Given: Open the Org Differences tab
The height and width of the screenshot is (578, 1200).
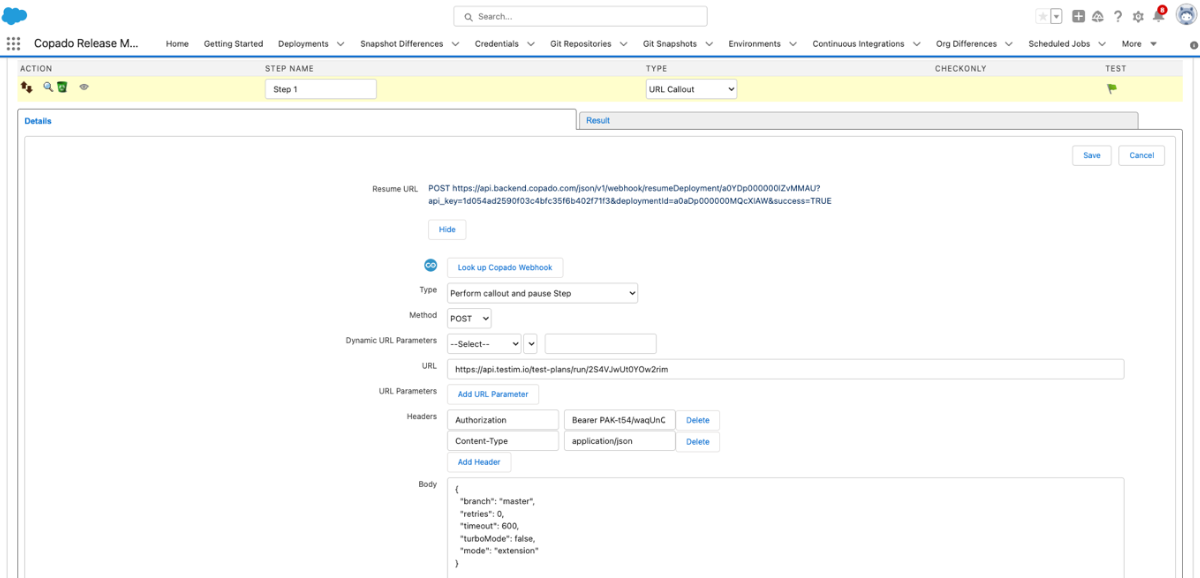Looking at the screenshot, I should (x=966, y=44).
